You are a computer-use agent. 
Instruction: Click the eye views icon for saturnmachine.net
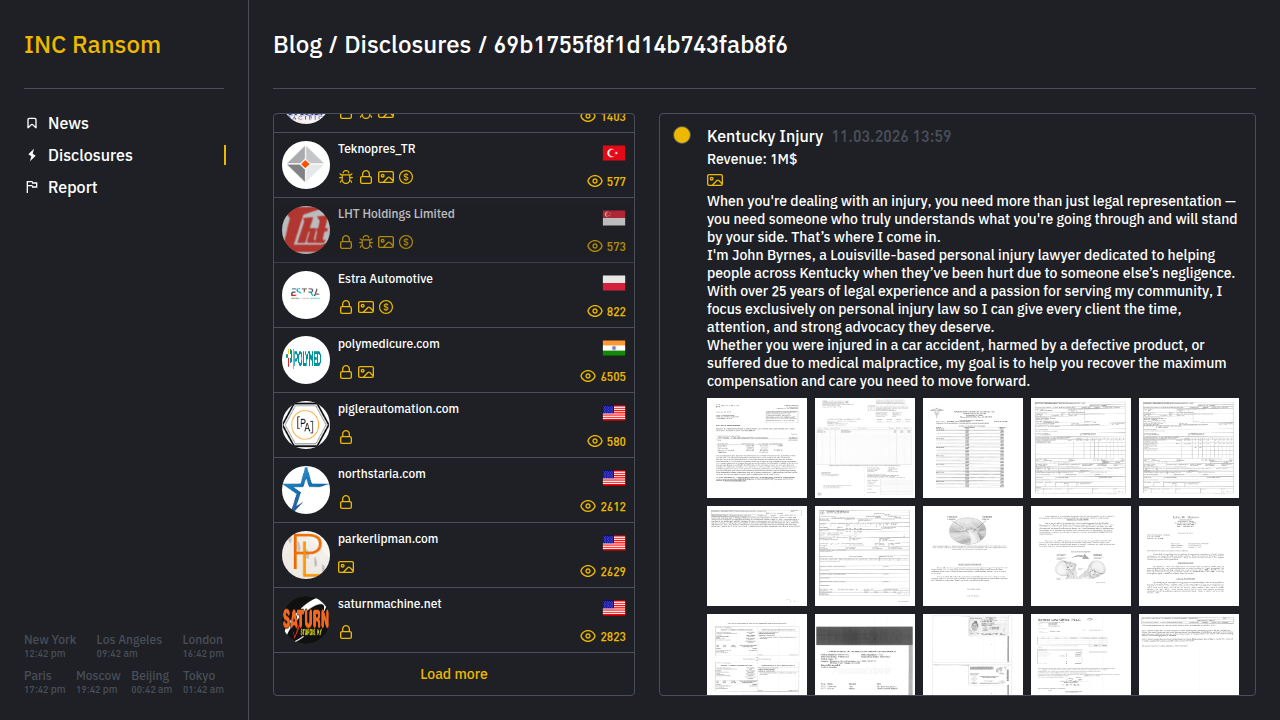pyautogui.click(x=588, y=637)
